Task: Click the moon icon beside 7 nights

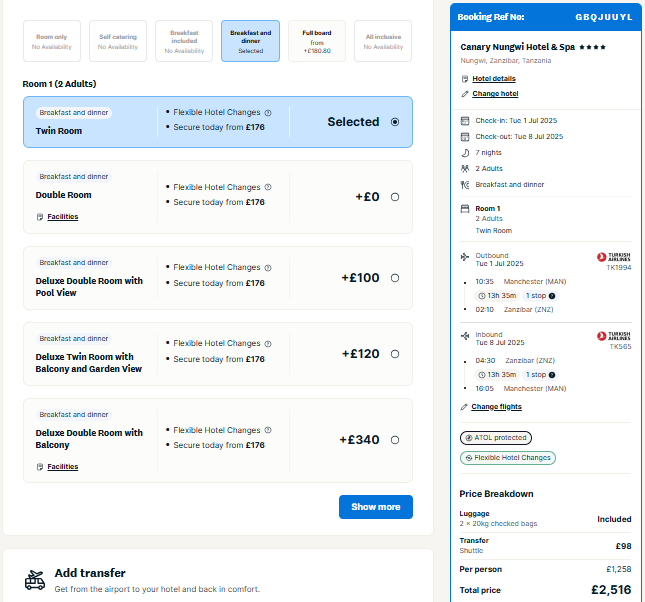Action: coord(465,153)
